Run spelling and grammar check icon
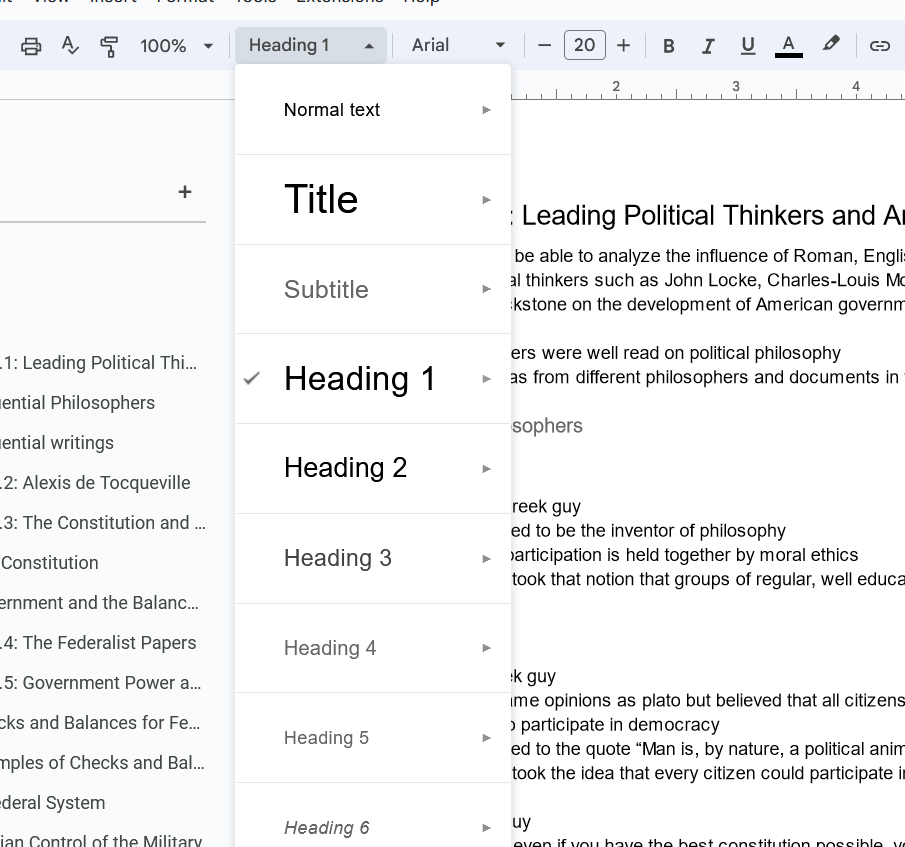Screen dimensions: 905x847 click(70, 46)
